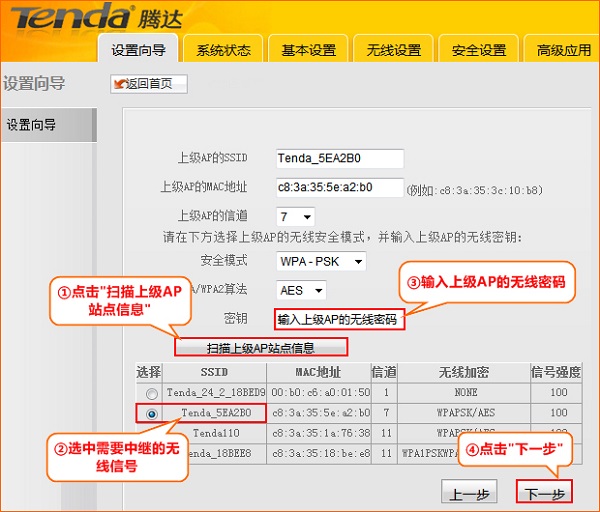
Task: Open the 安全模式 dropdown showing WPA-PSK
Action: point(321,261)
